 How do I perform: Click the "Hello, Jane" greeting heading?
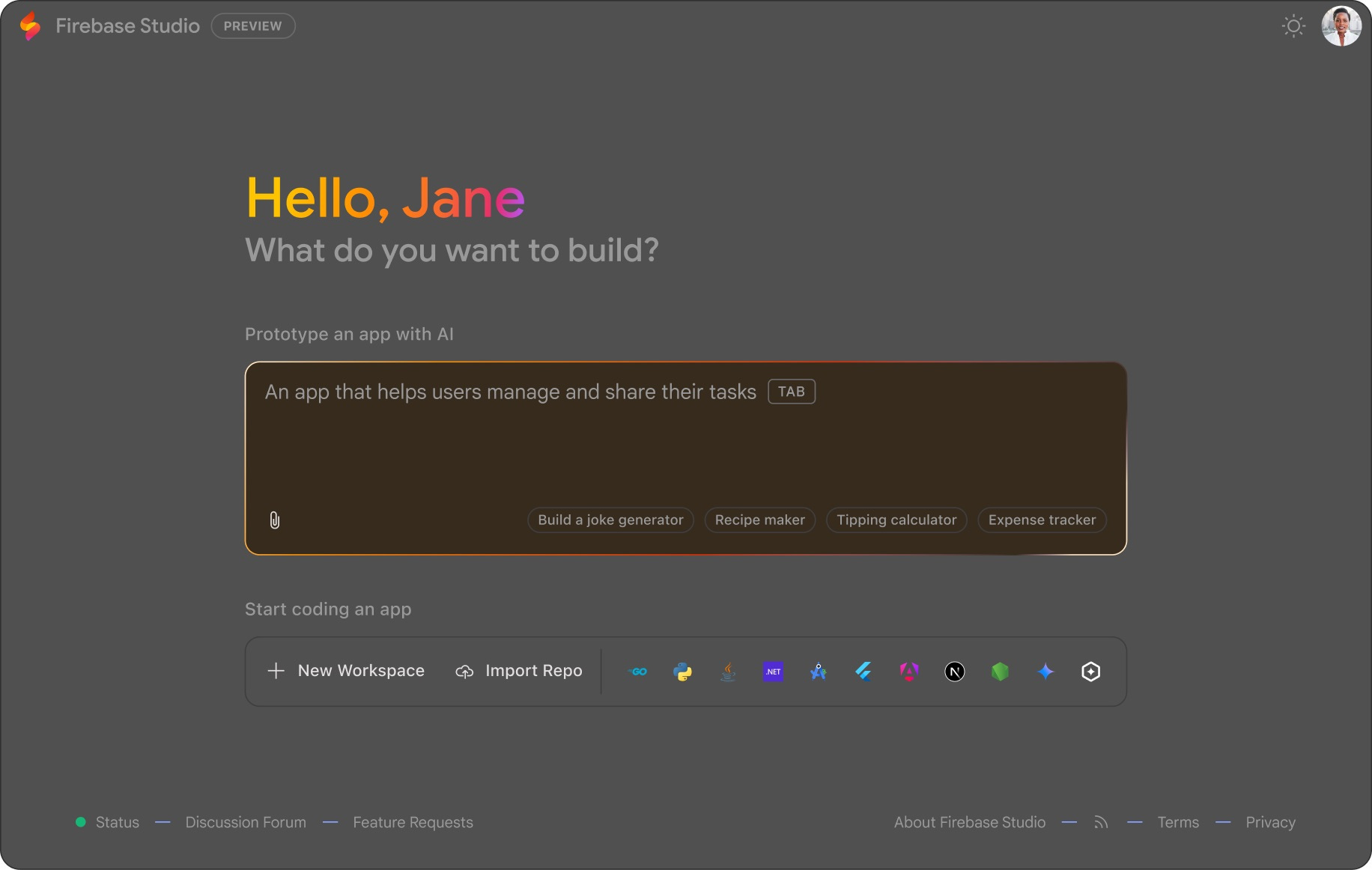click(x=385, y=199)
